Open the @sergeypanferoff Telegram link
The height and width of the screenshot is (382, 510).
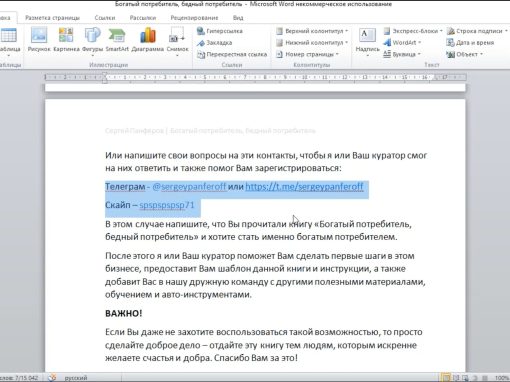(189, 187)
